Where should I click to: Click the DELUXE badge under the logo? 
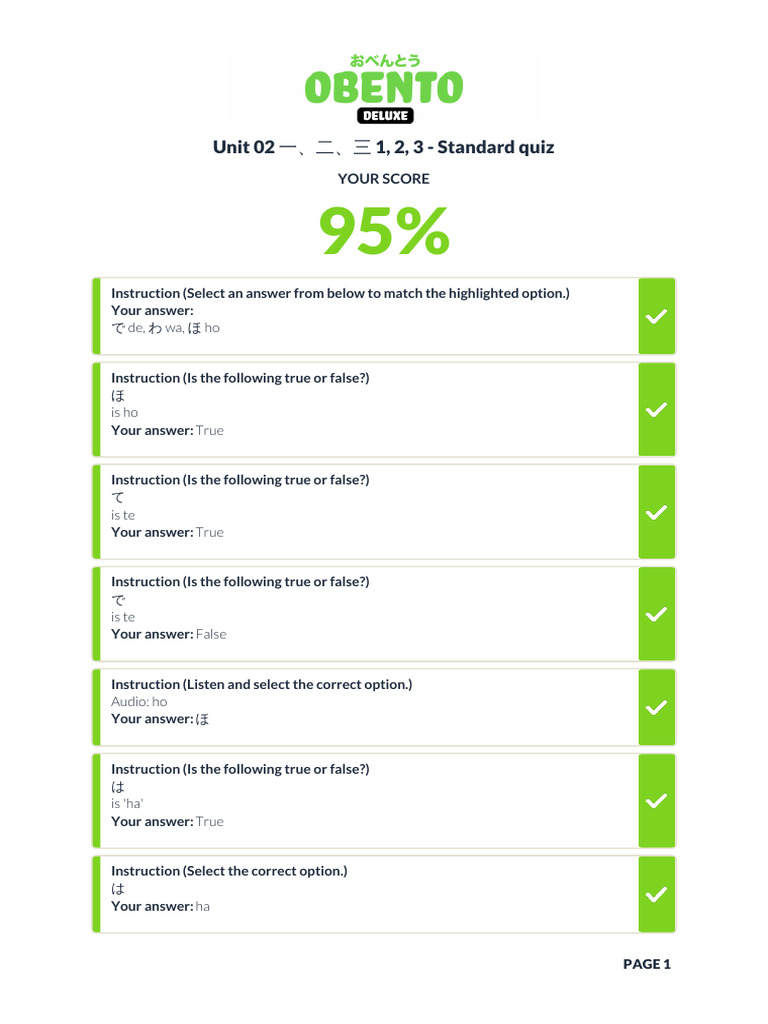384,115
